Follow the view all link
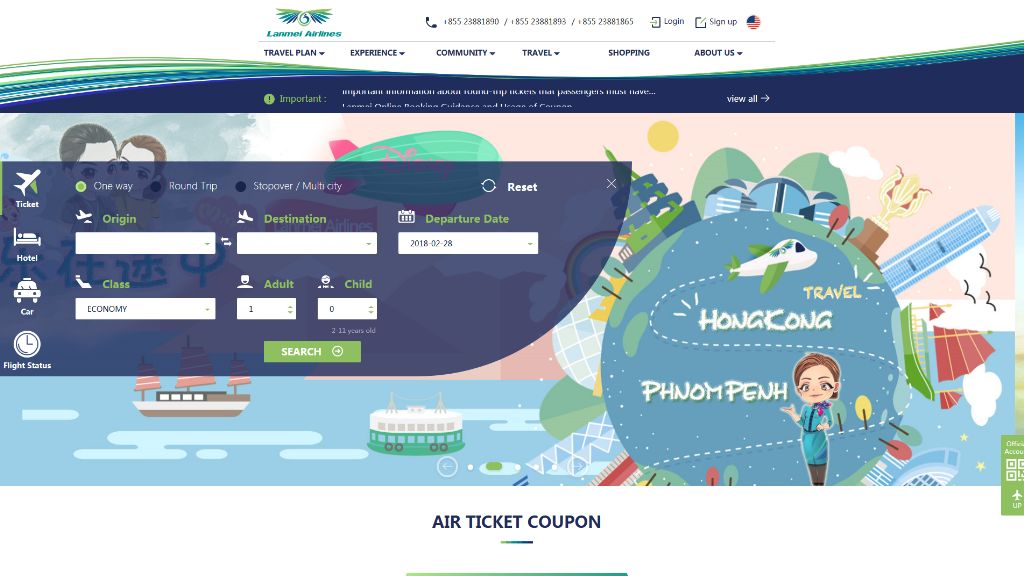The height and width of the screenshot is (576, 1024). (748, 99)
